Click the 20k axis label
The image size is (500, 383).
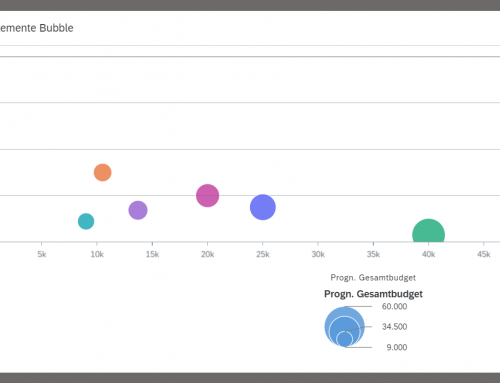click(207, 254)
